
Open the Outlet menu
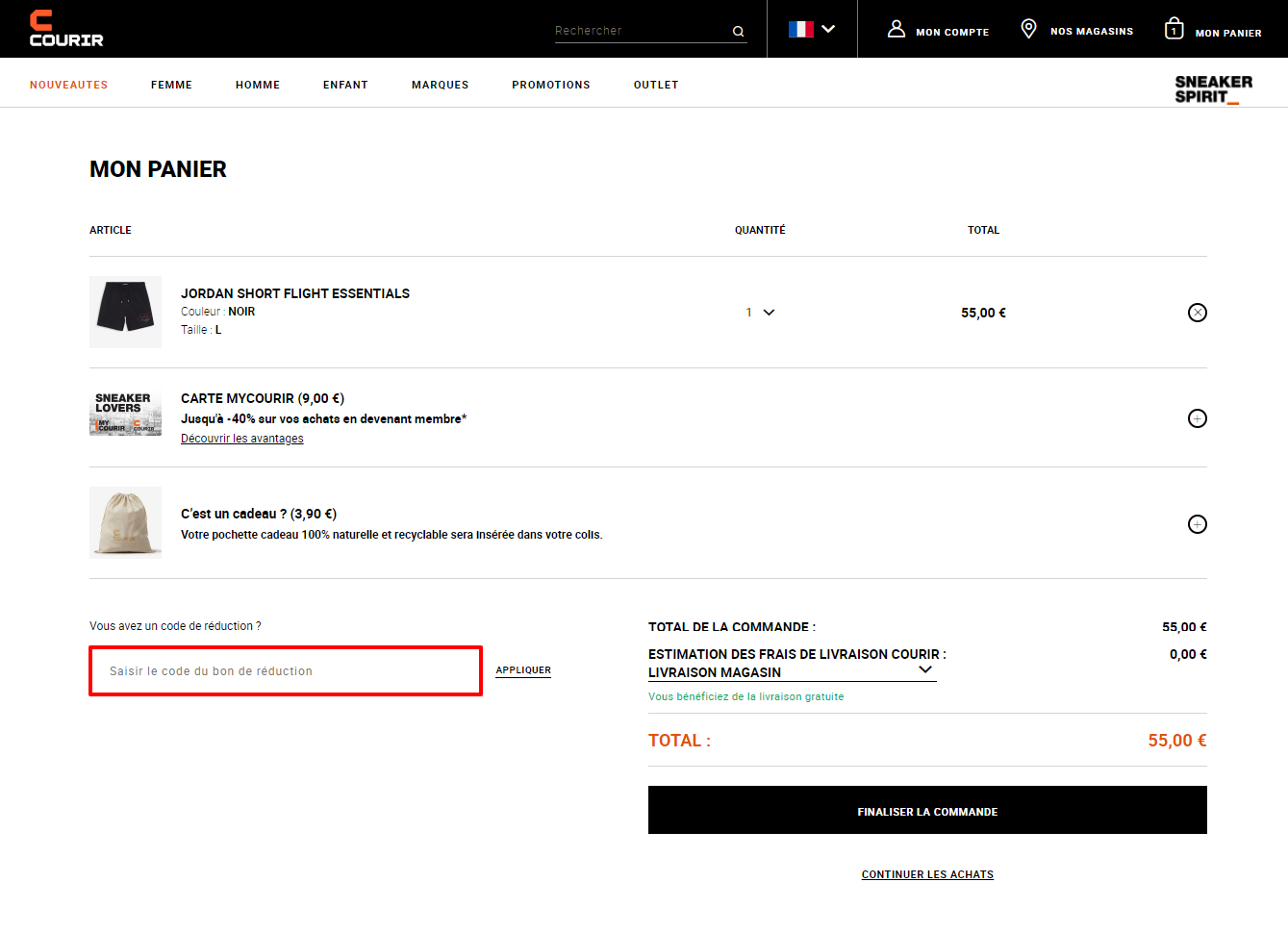(656, 85)
